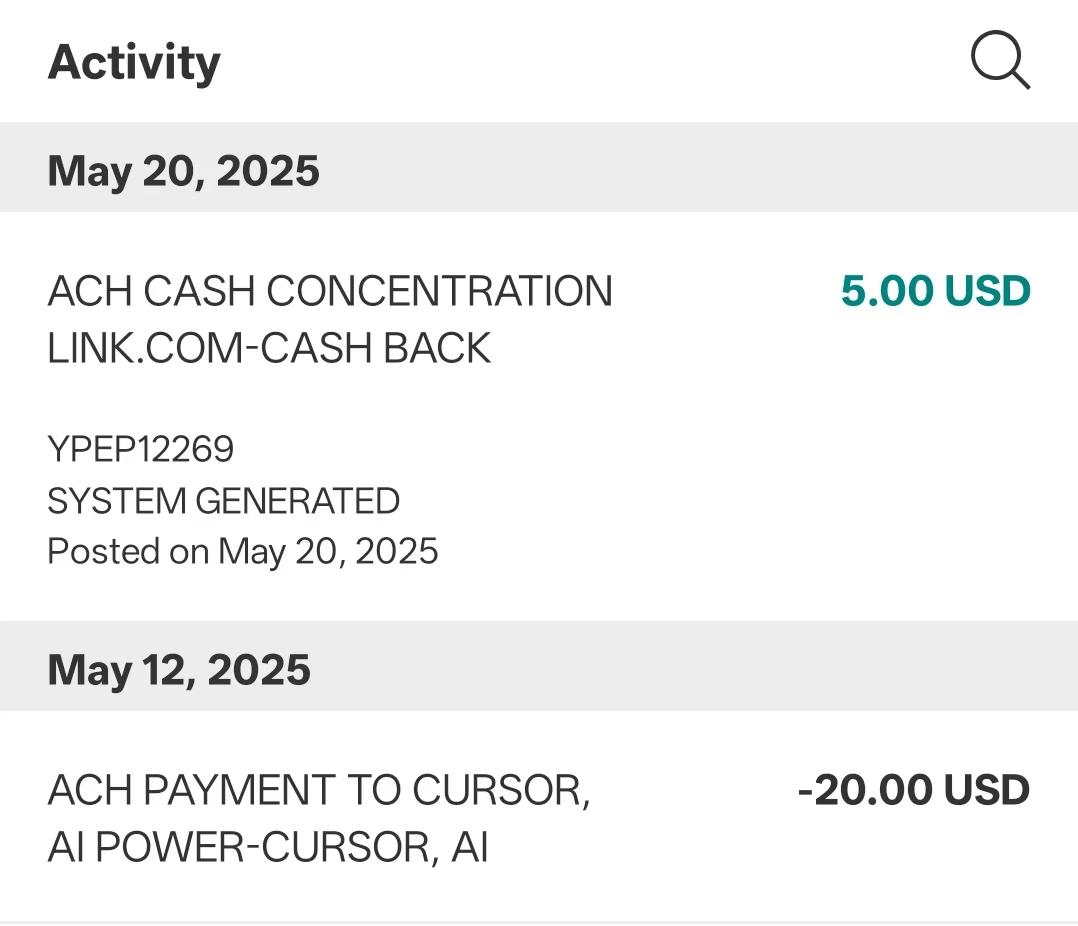
Task: Select the Activity heading
Action: [x=134, y=63]
